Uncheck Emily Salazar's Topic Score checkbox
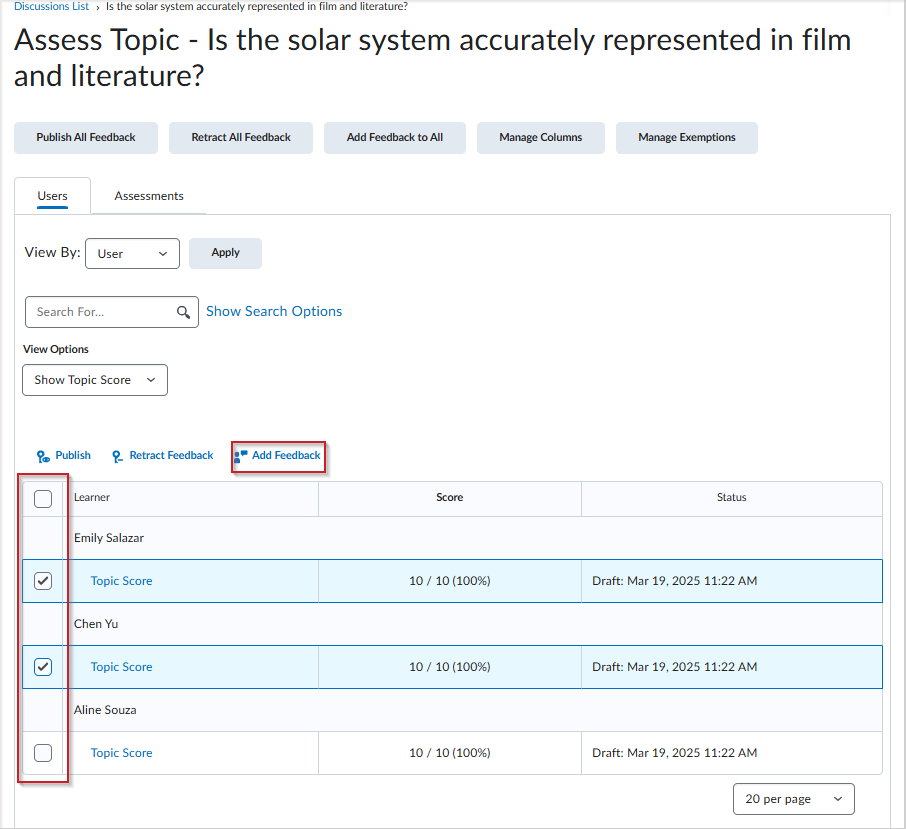Screen dimensions: 906x829 (x=43, y=581)
